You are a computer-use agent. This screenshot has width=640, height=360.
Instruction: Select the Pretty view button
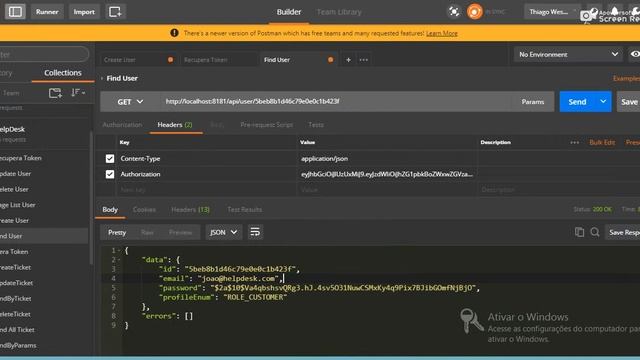coord(117,232)
